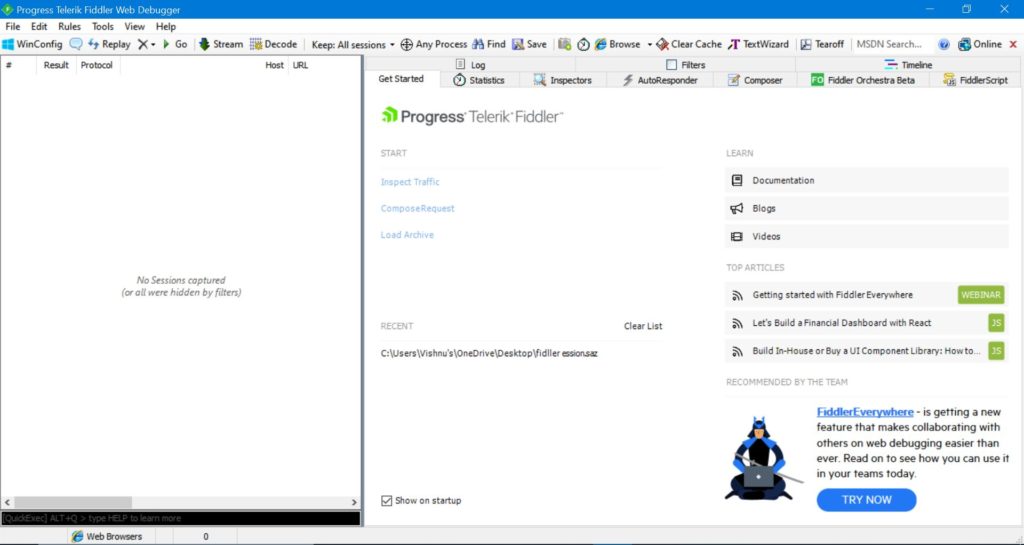The image size is (1024, 545).
Task: Open Let's Build a Financial Dashboard article
Action: 867,323
